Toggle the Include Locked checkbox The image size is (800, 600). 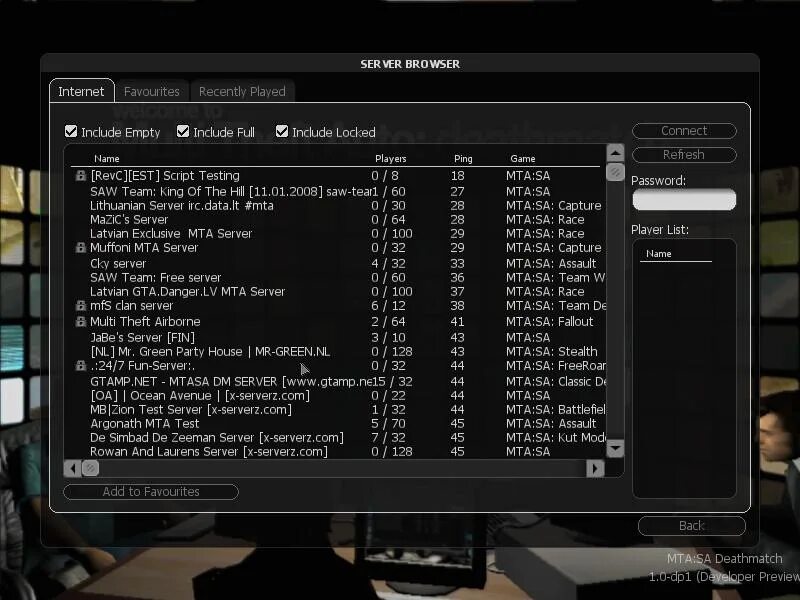coord(282,132)
